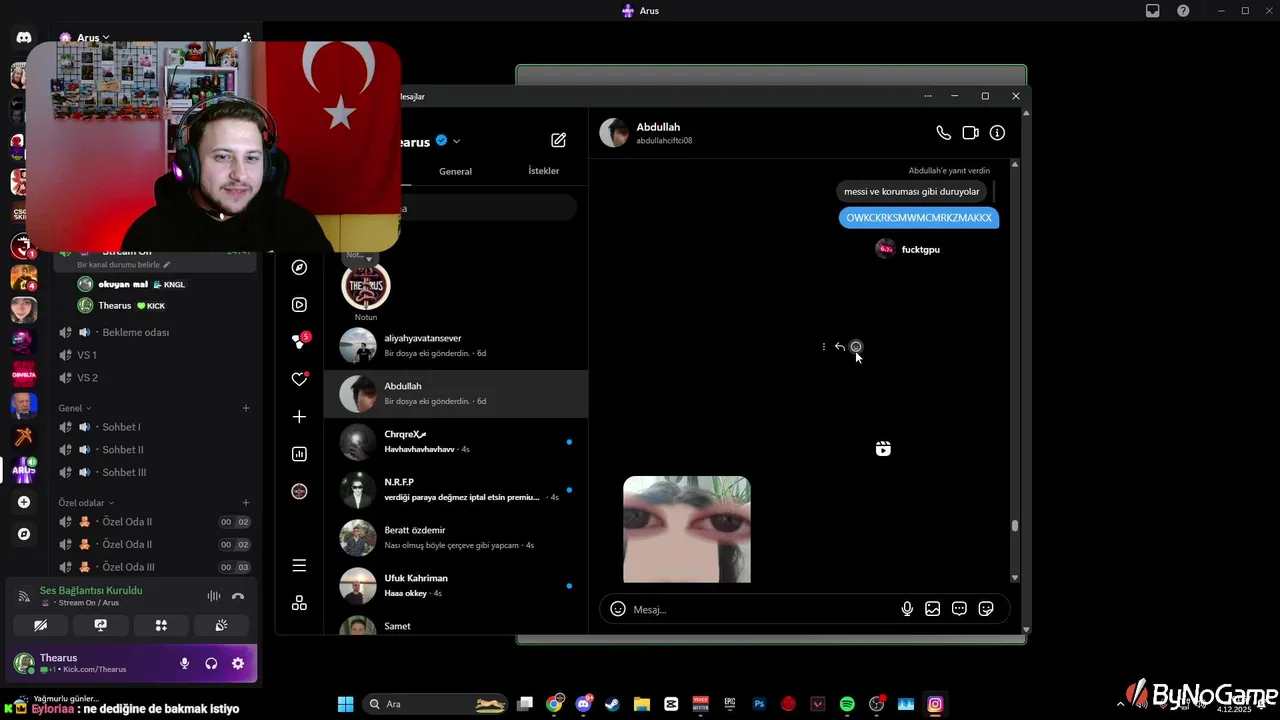This screenshot has width=1280, height=720.
Task: Open the Instagram Explore compass icon
Action: click(x=299, y=268)
